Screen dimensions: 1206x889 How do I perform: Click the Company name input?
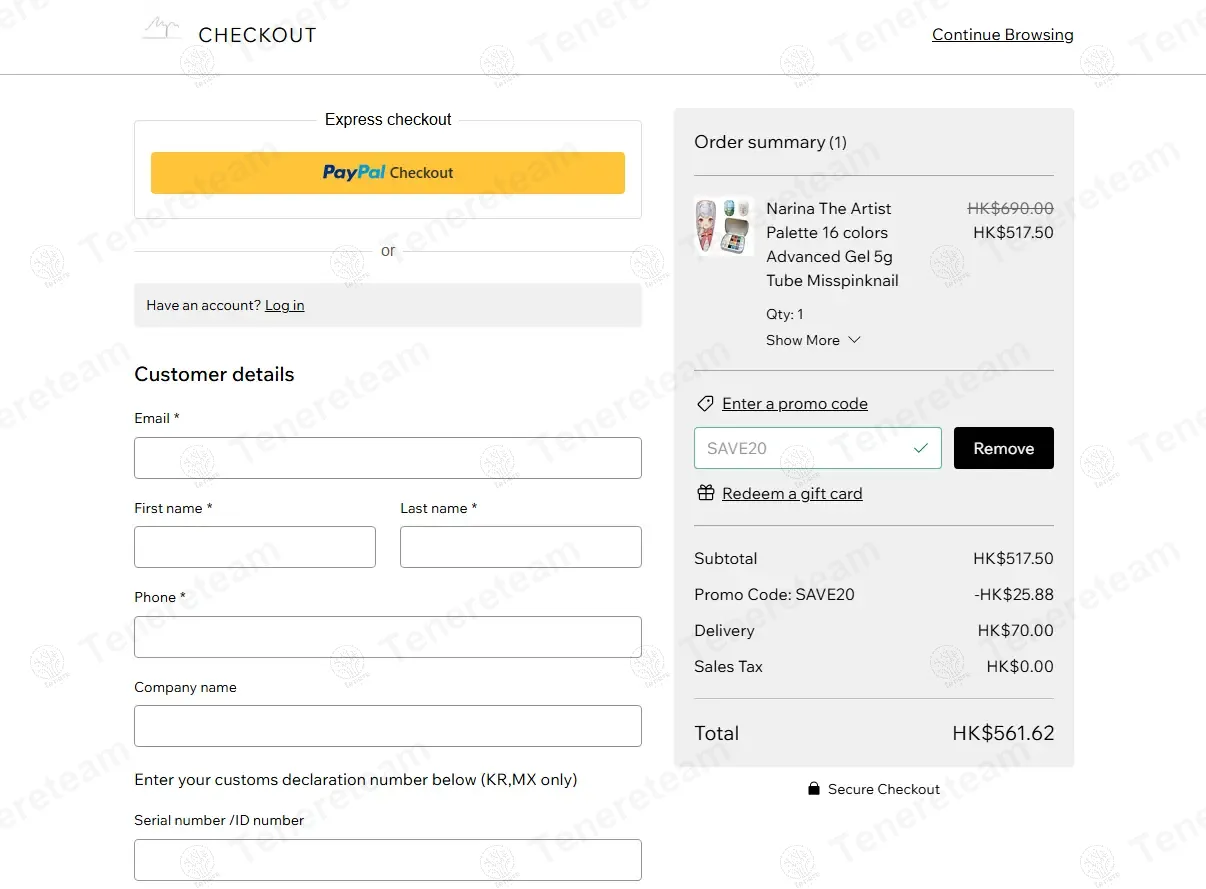pos(388,726)
